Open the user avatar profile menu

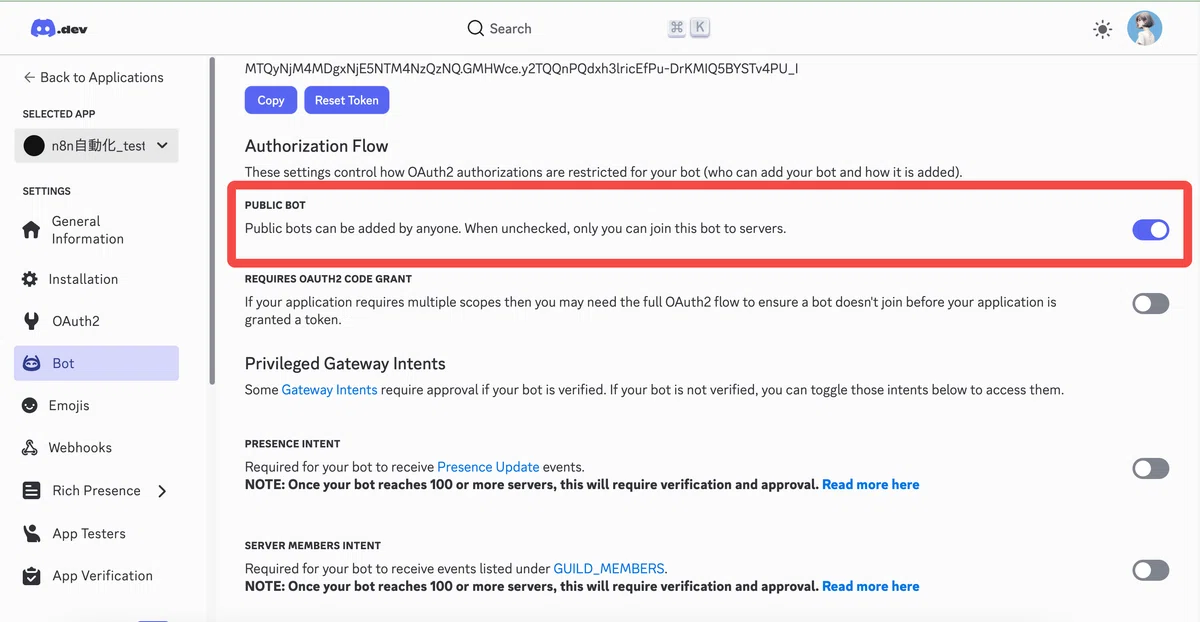(1144, 29)
